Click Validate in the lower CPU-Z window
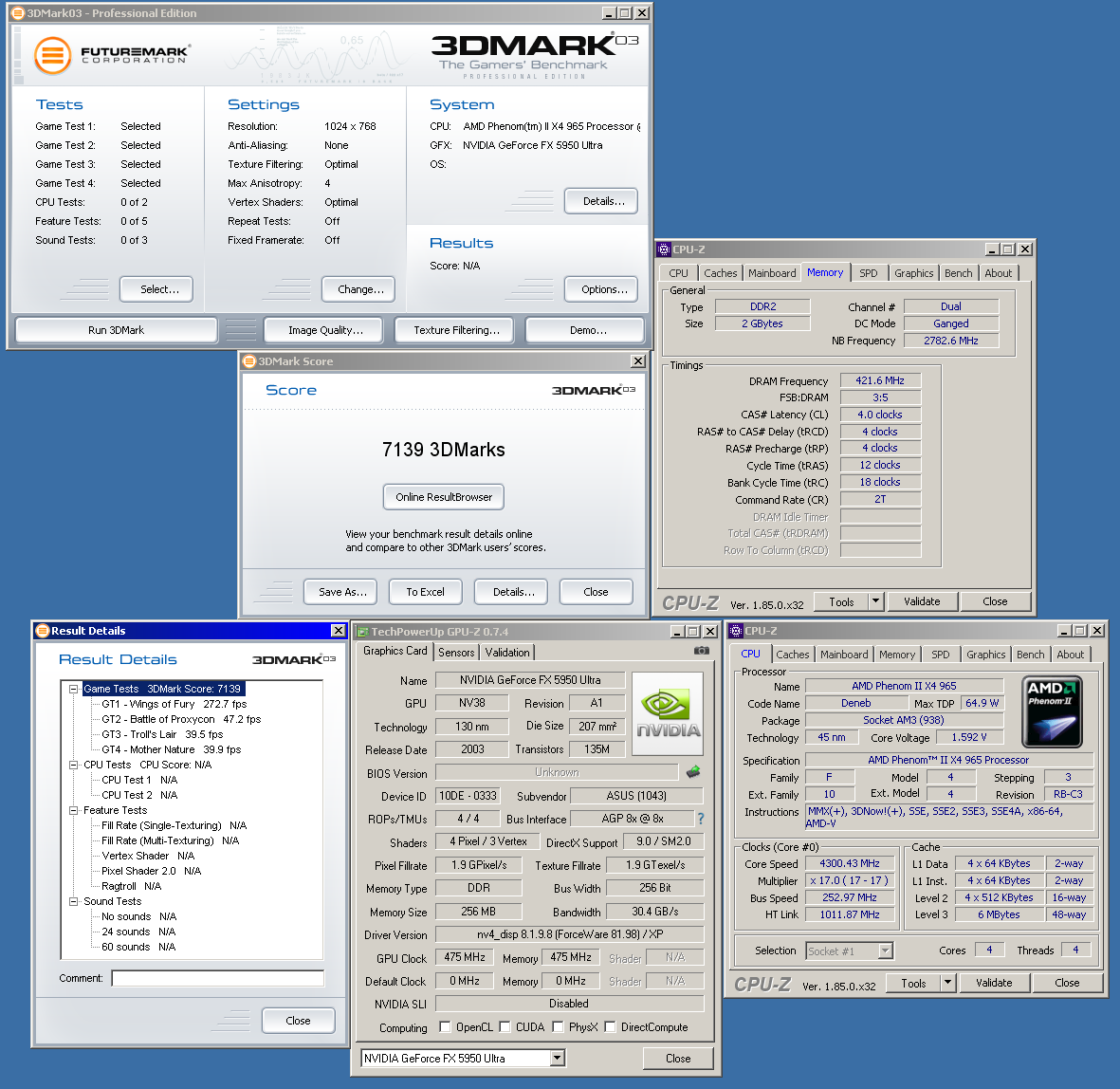1120x1089 pixels. tap(994, 984)
